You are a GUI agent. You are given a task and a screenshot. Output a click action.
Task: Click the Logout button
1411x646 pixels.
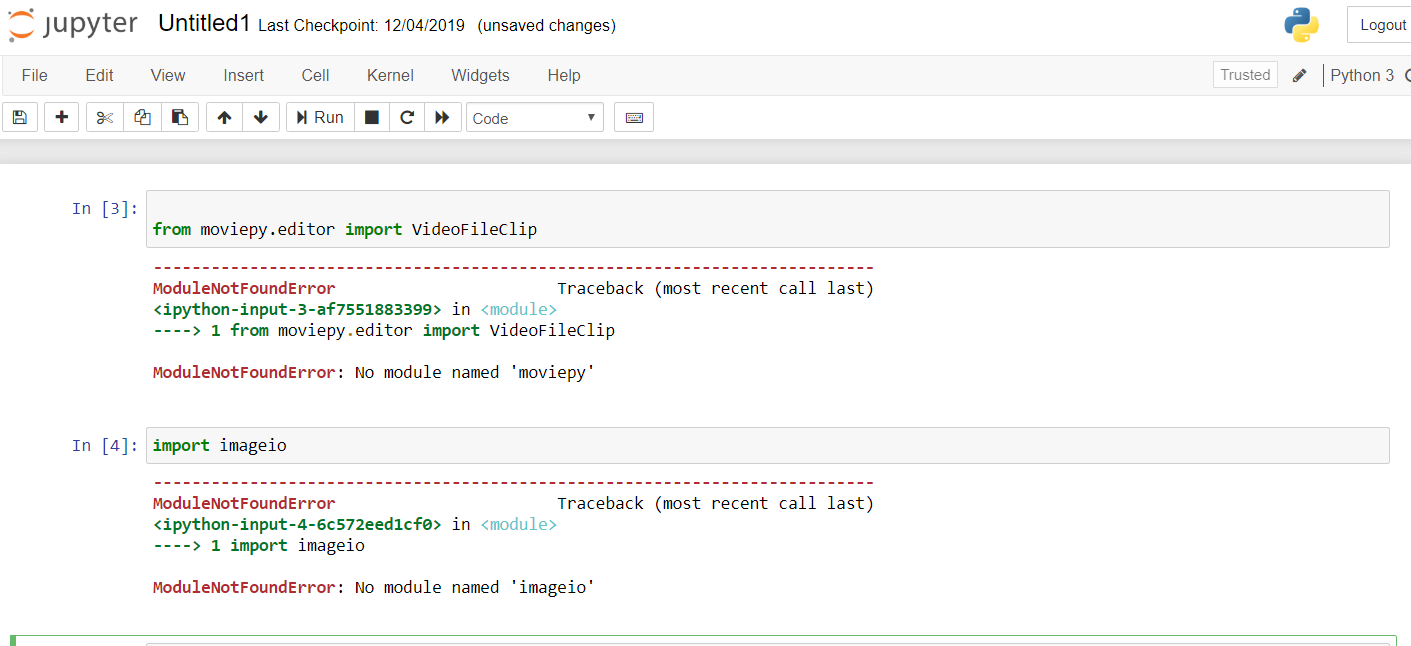(1383, 24)
